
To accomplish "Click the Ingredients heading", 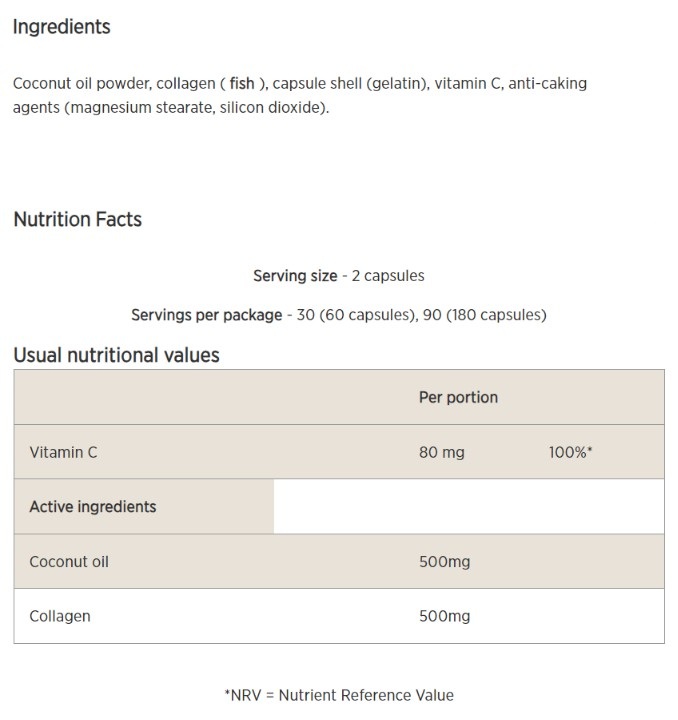I will (x=61, y=27).
